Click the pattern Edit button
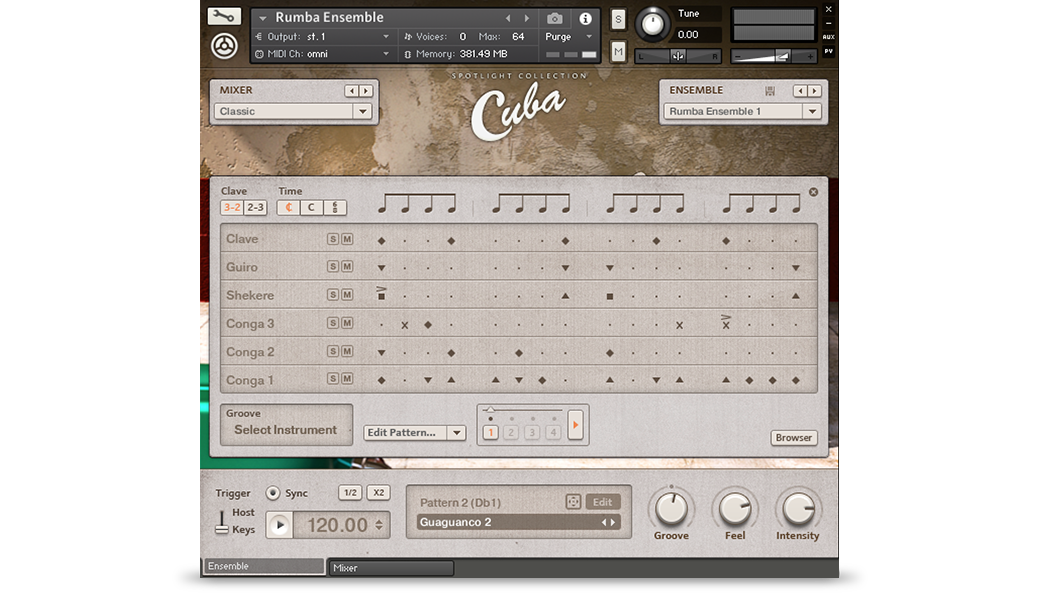Screen dimensions: 1040x600 pyautogui.click(x=602, y=502)
